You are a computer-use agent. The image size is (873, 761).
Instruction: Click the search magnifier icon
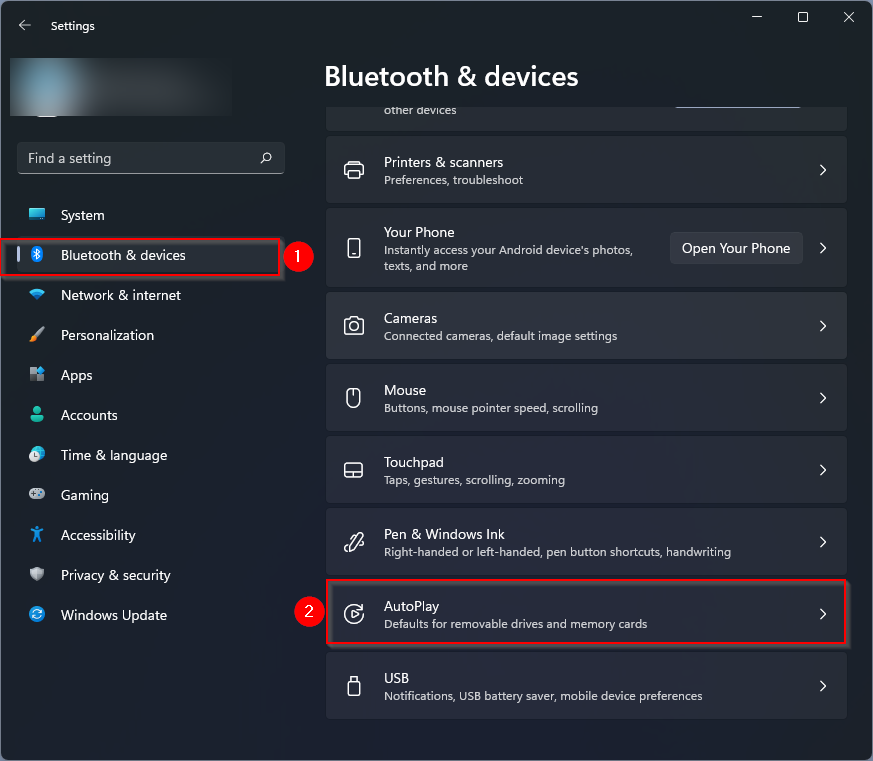pyautogui.click(x=266, y=158)
